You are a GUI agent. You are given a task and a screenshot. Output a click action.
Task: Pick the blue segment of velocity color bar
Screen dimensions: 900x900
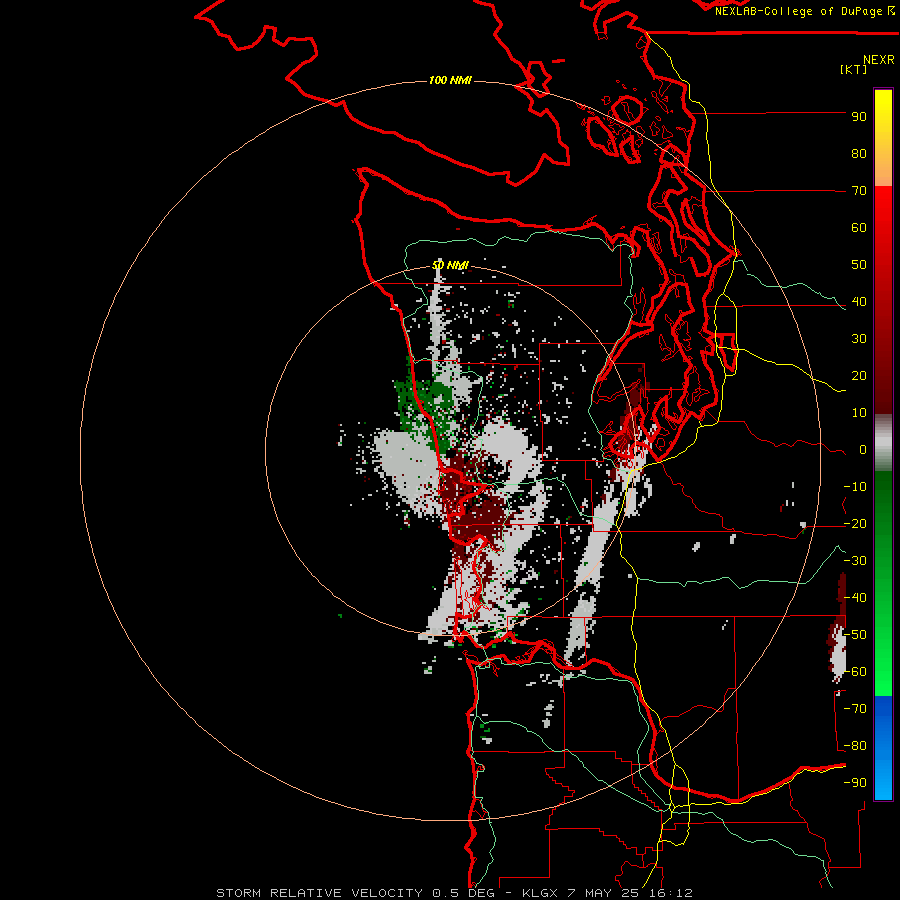tap(883, 748)
